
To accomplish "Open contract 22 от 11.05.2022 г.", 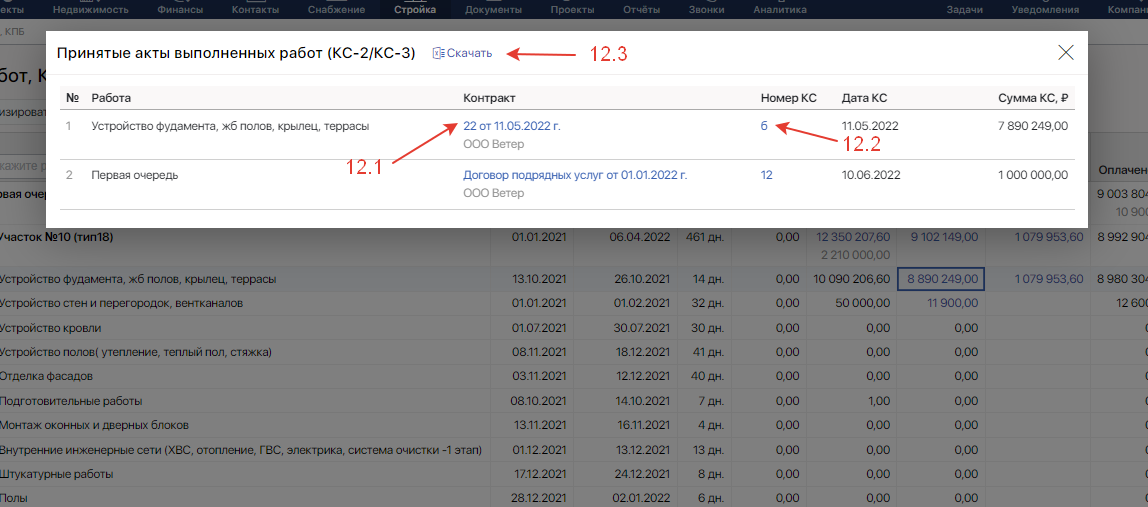I will (512, 126).
